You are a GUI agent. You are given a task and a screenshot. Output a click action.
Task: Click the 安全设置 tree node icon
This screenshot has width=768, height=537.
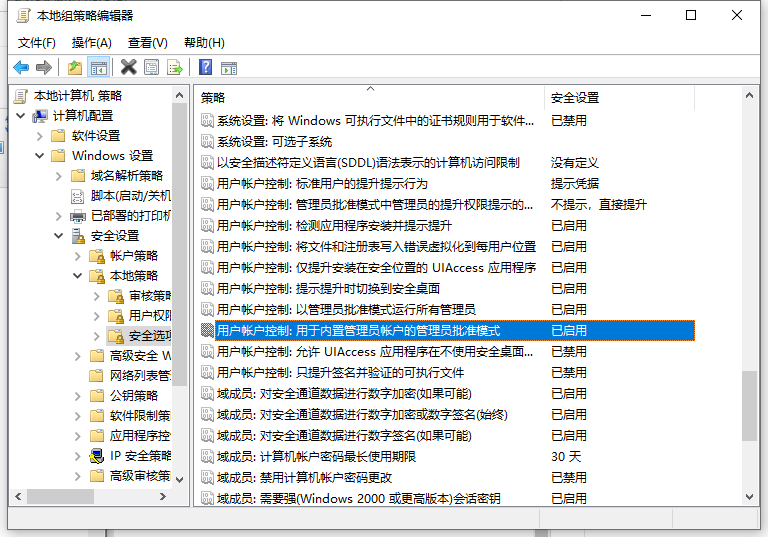click(x=78, y=236)
